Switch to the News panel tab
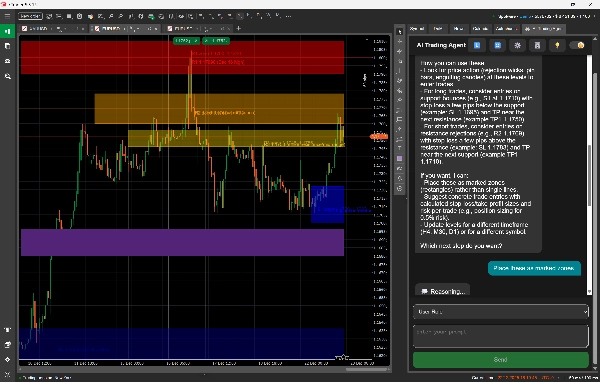Screen dimensions: 600x382 tap(458, 29)
